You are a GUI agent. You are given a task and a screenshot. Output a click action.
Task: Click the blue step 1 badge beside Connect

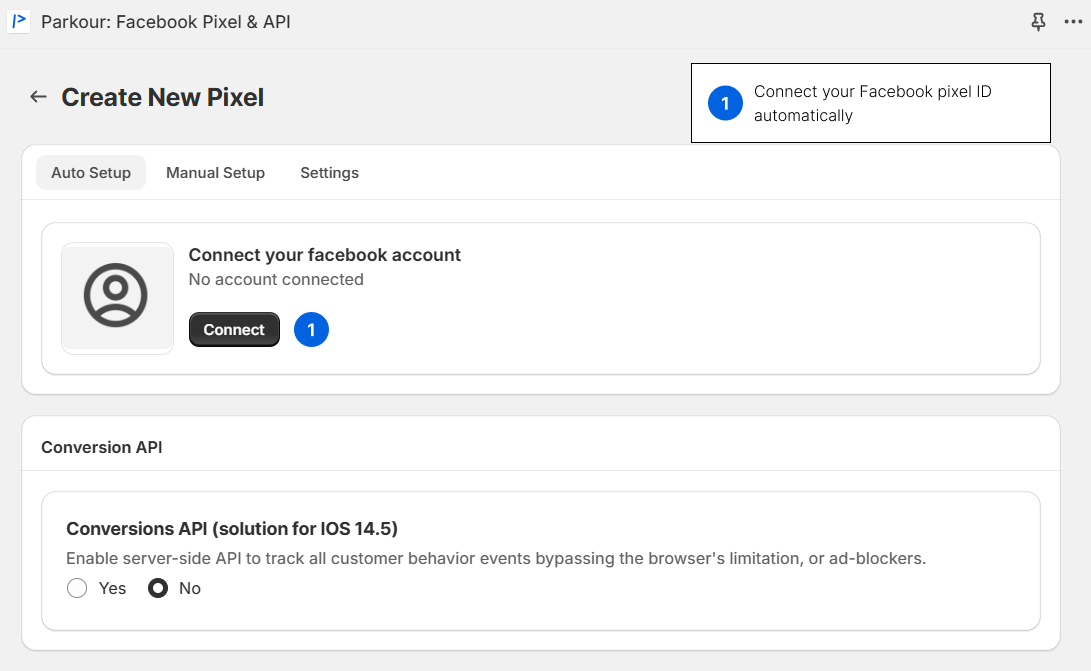pyautogui.click(x=311, y=330)
